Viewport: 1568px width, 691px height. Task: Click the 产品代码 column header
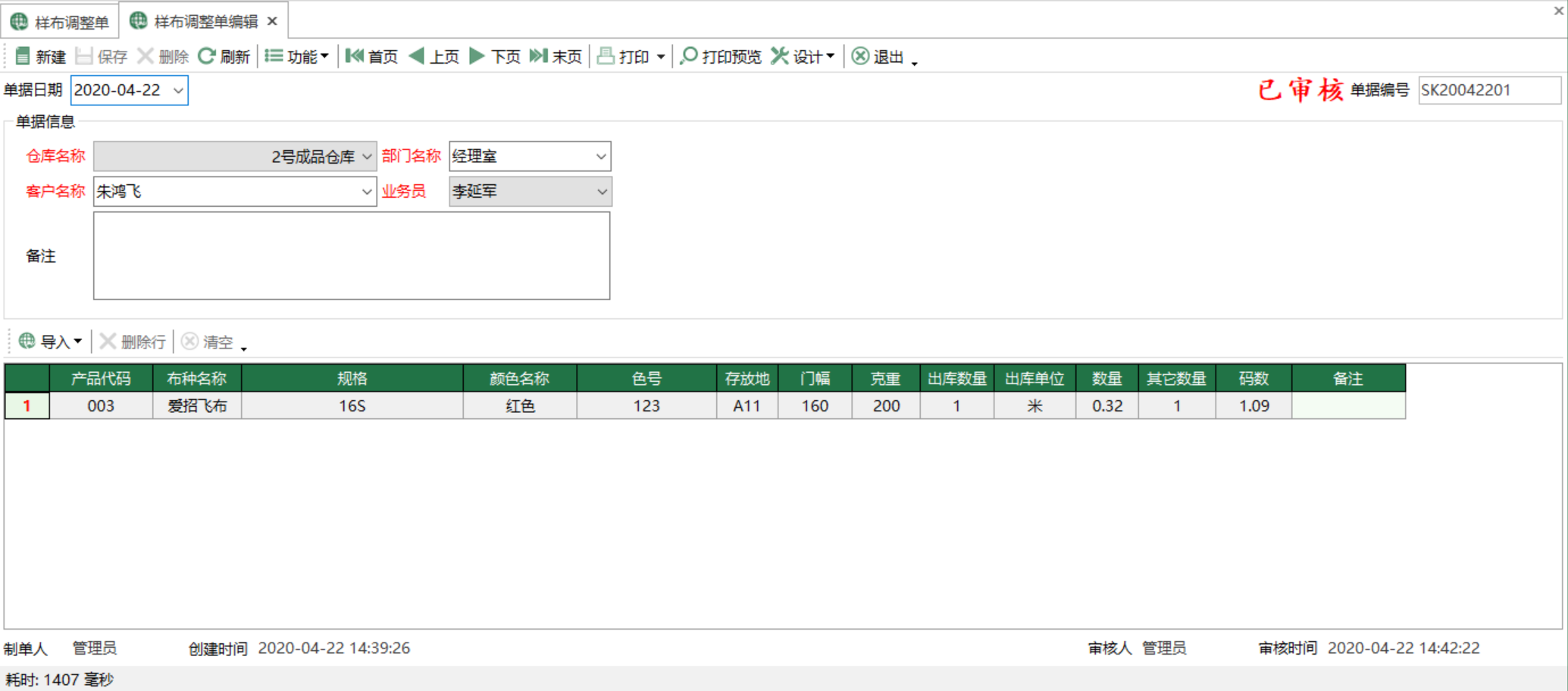[x=101, y=378]
